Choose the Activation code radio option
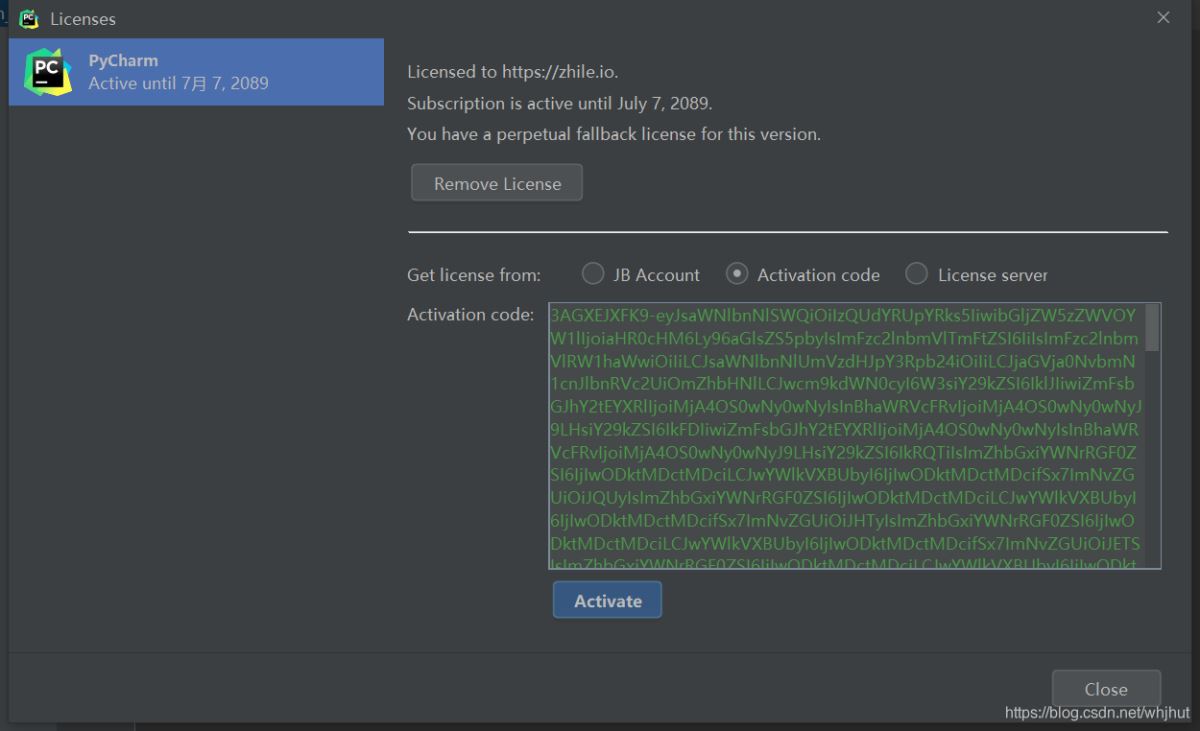1200x731 pixels. pos(737,274)
